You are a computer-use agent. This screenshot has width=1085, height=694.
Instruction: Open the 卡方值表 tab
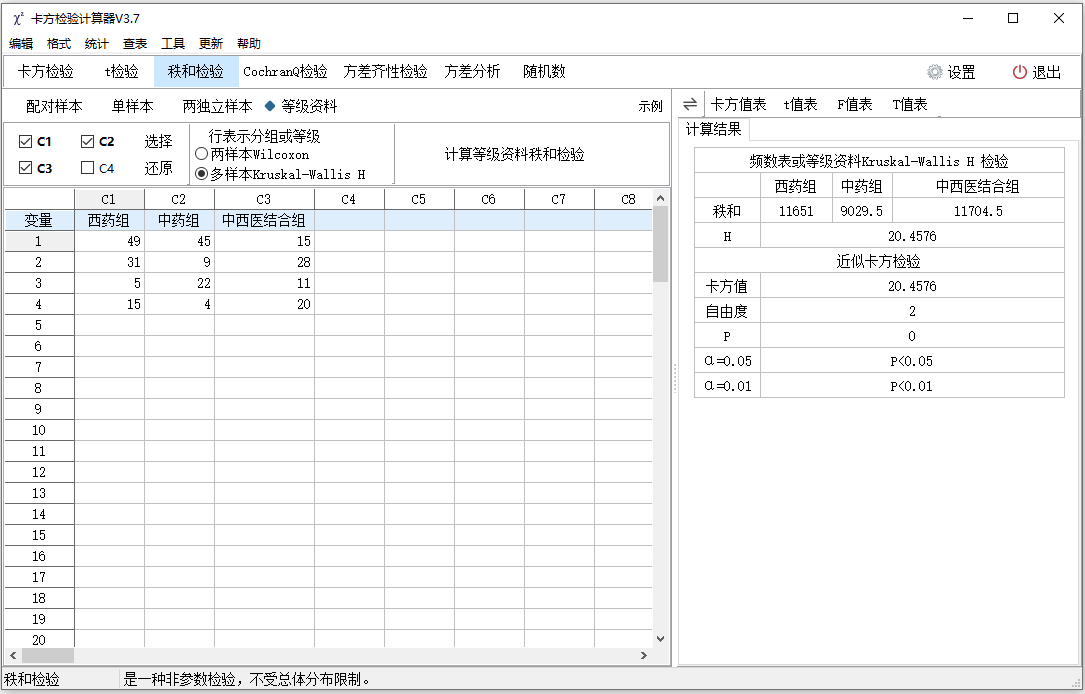click(738, 104)
